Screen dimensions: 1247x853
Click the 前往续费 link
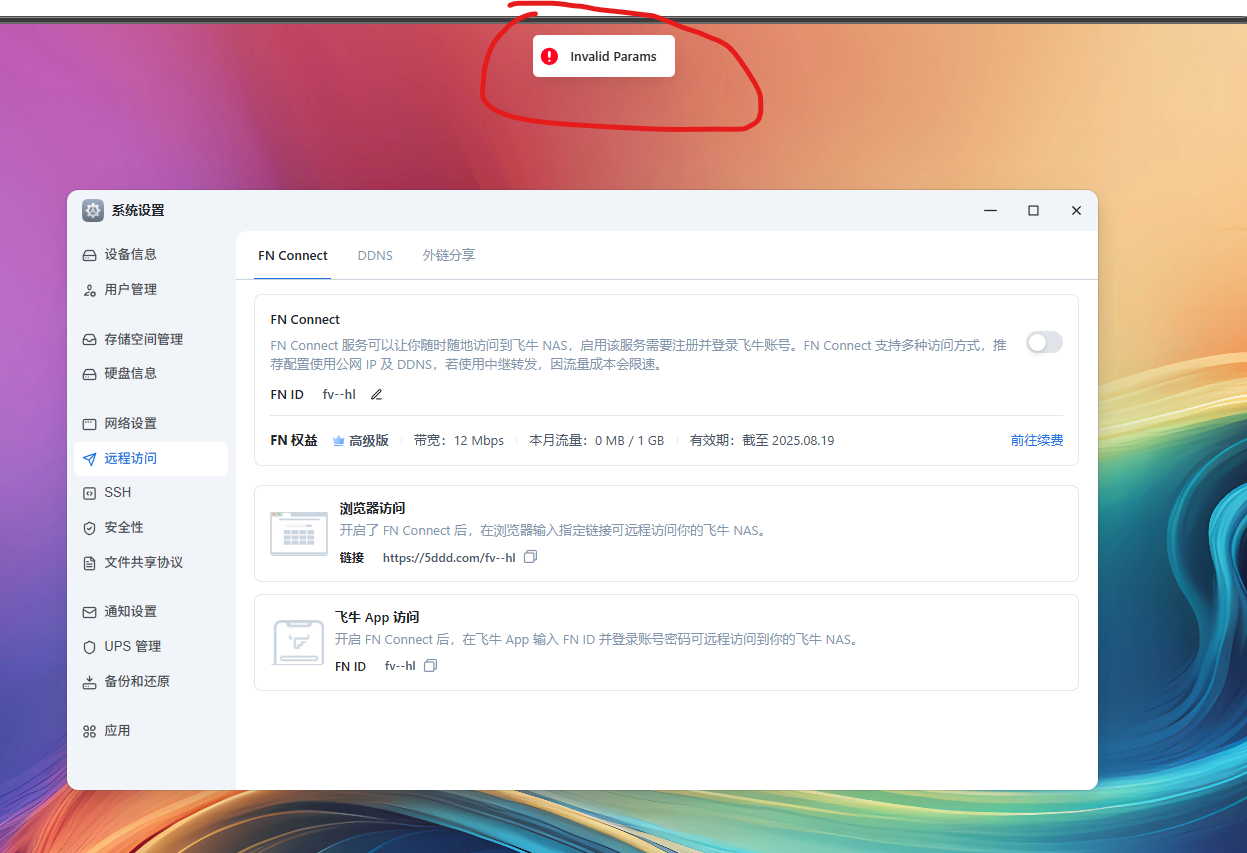(1036, 441)
